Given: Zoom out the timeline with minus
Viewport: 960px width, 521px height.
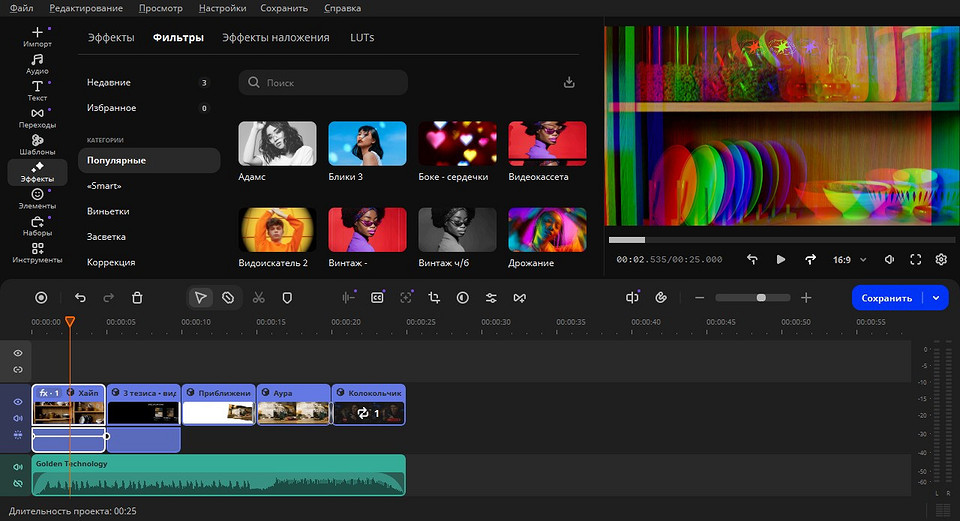Looking at the screenshot, I should point(700,298).
